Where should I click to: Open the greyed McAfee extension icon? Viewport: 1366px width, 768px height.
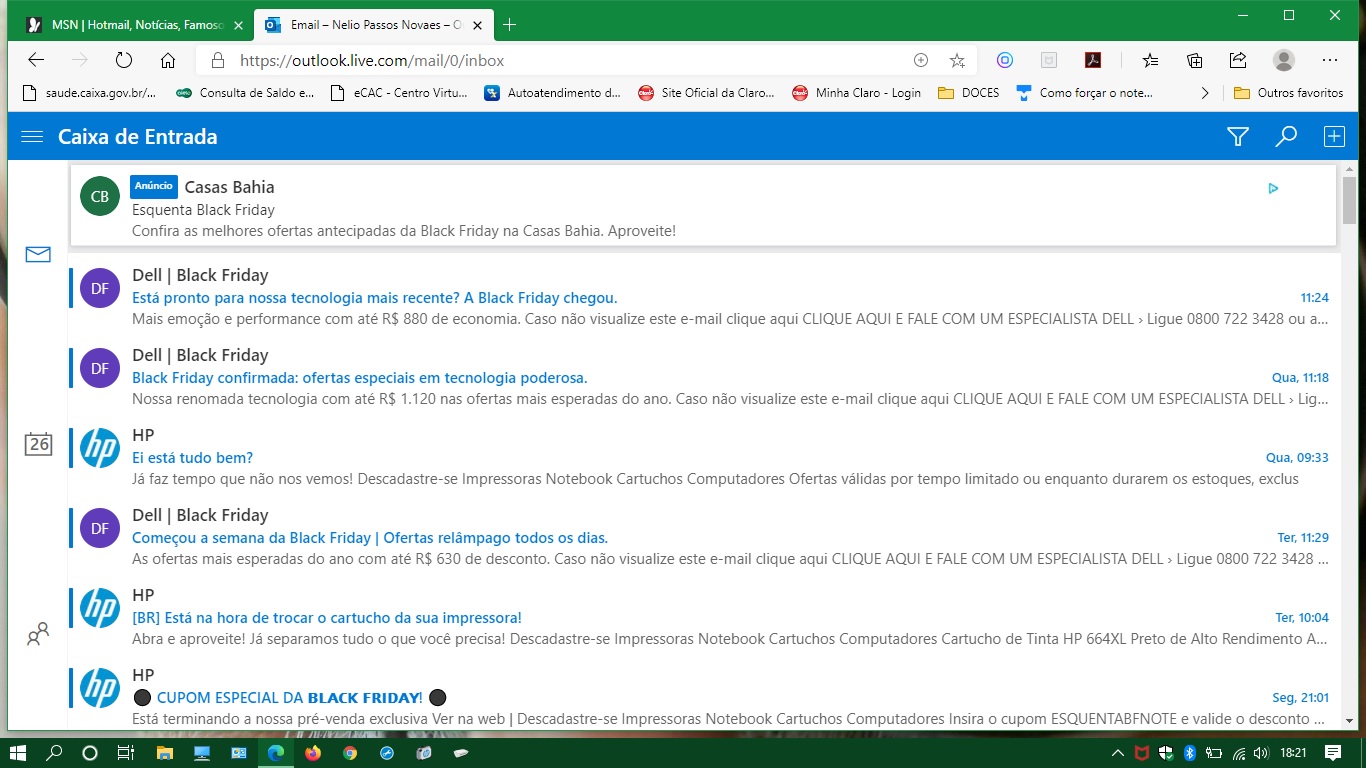pos(1049,60)
